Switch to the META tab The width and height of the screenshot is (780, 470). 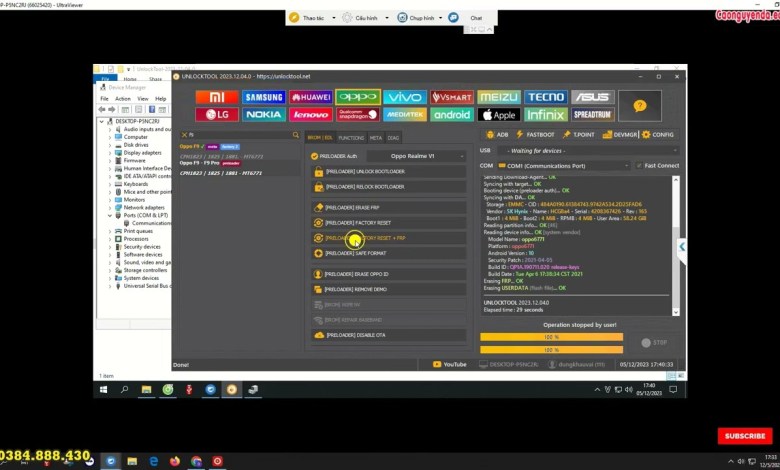pyautogui.click(x=376, y=137)
